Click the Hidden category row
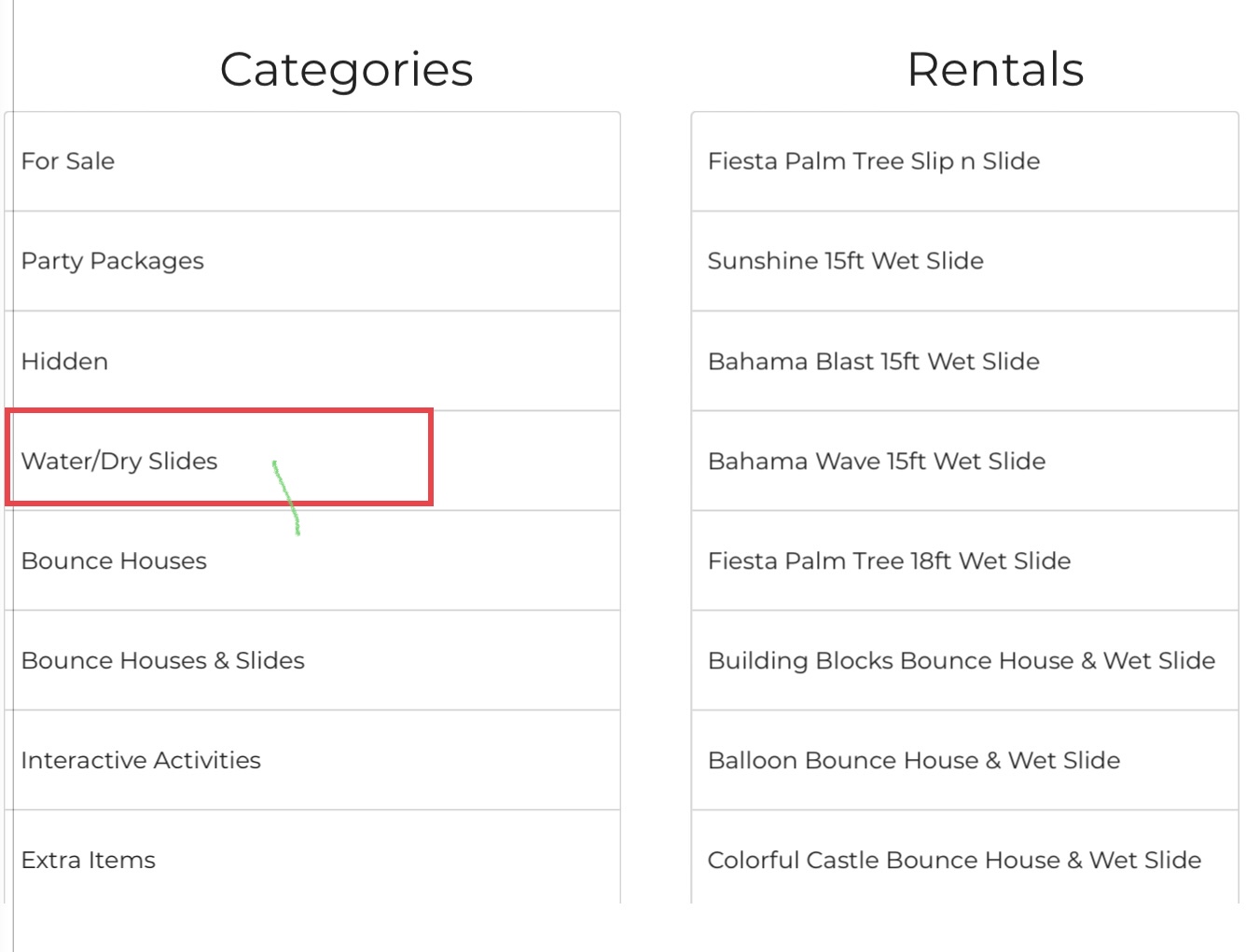This screenshot has width=1246, height=952. [x=65, y=361]
